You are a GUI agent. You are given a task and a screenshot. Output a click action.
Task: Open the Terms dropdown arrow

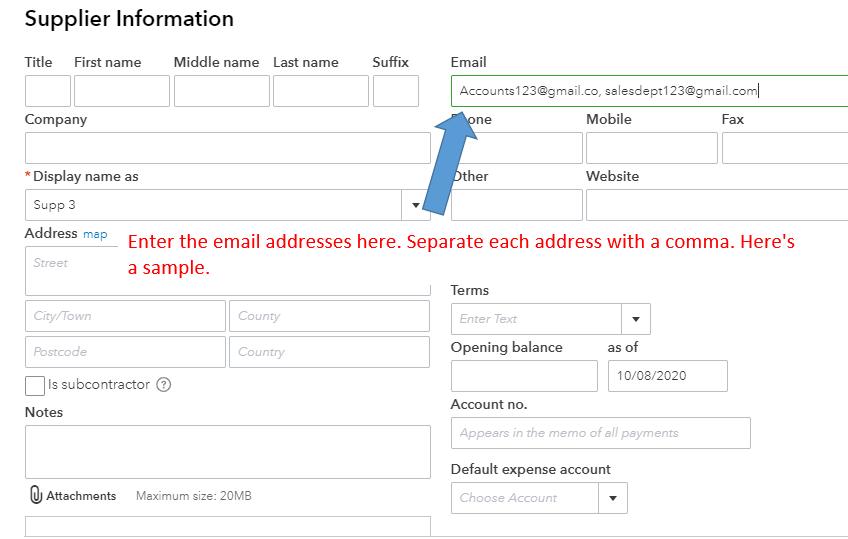tap(636, 319)
